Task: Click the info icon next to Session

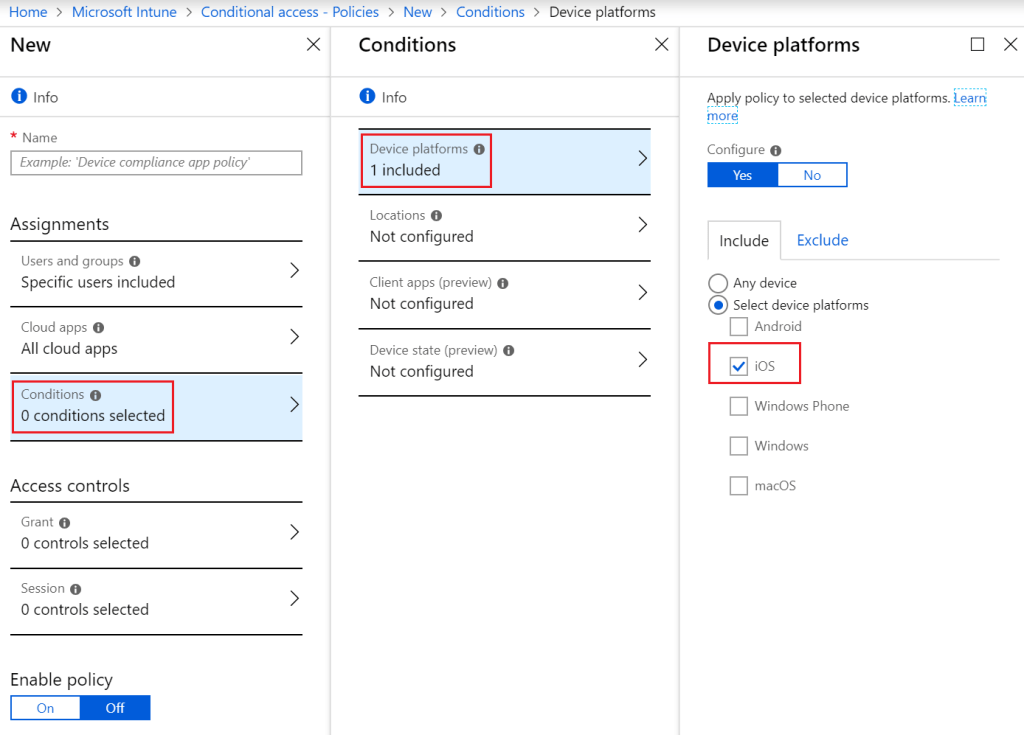Action: [x=75, y=589]
